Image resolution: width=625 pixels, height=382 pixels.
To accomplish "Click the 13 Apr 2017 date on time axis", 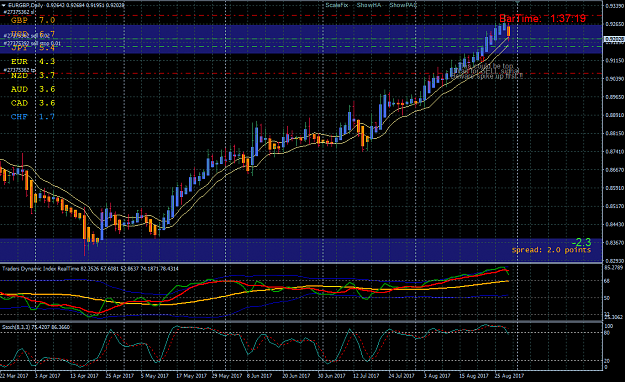I will (84, 376).
